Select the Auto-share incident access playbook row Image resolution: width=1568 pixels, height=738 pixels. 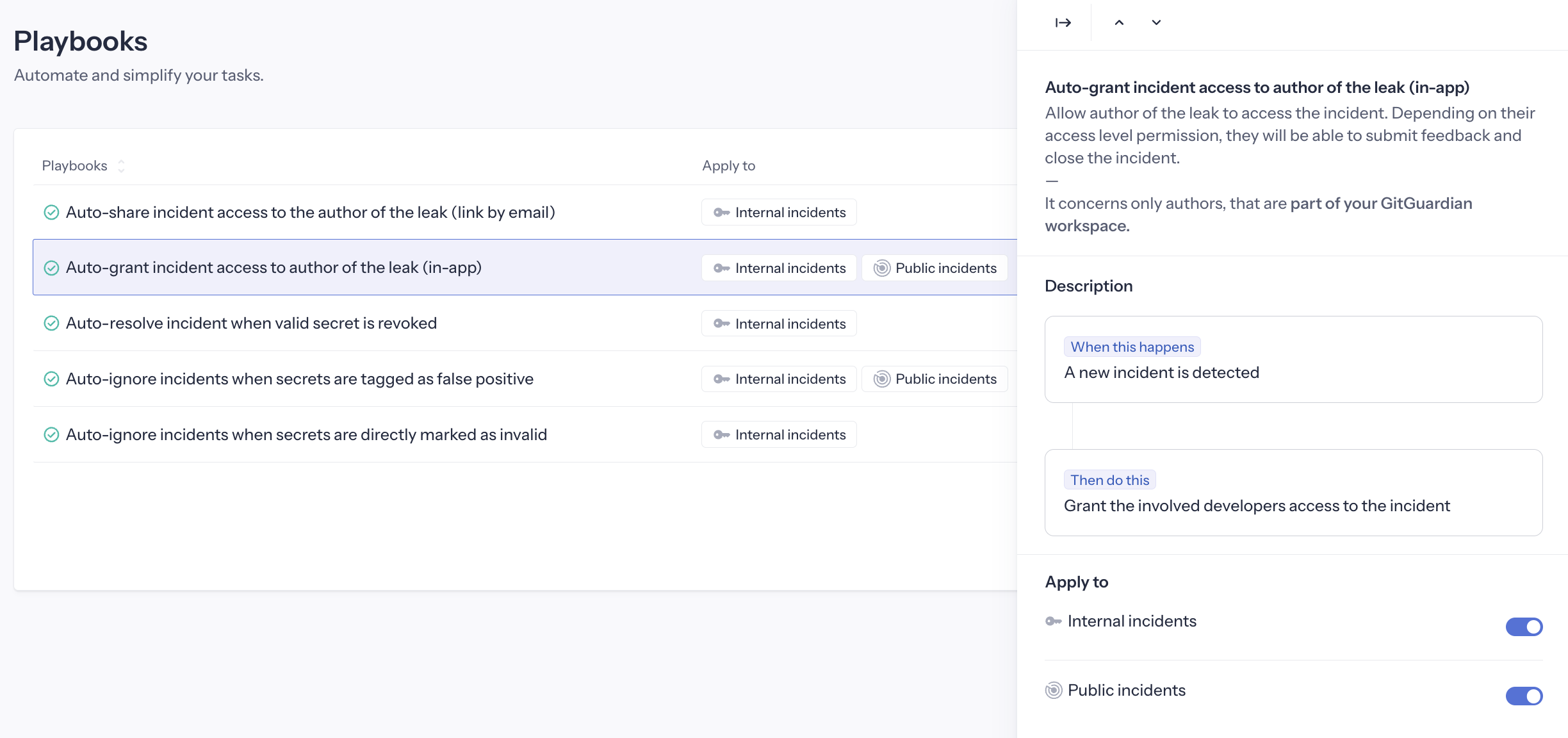point(311,212)
